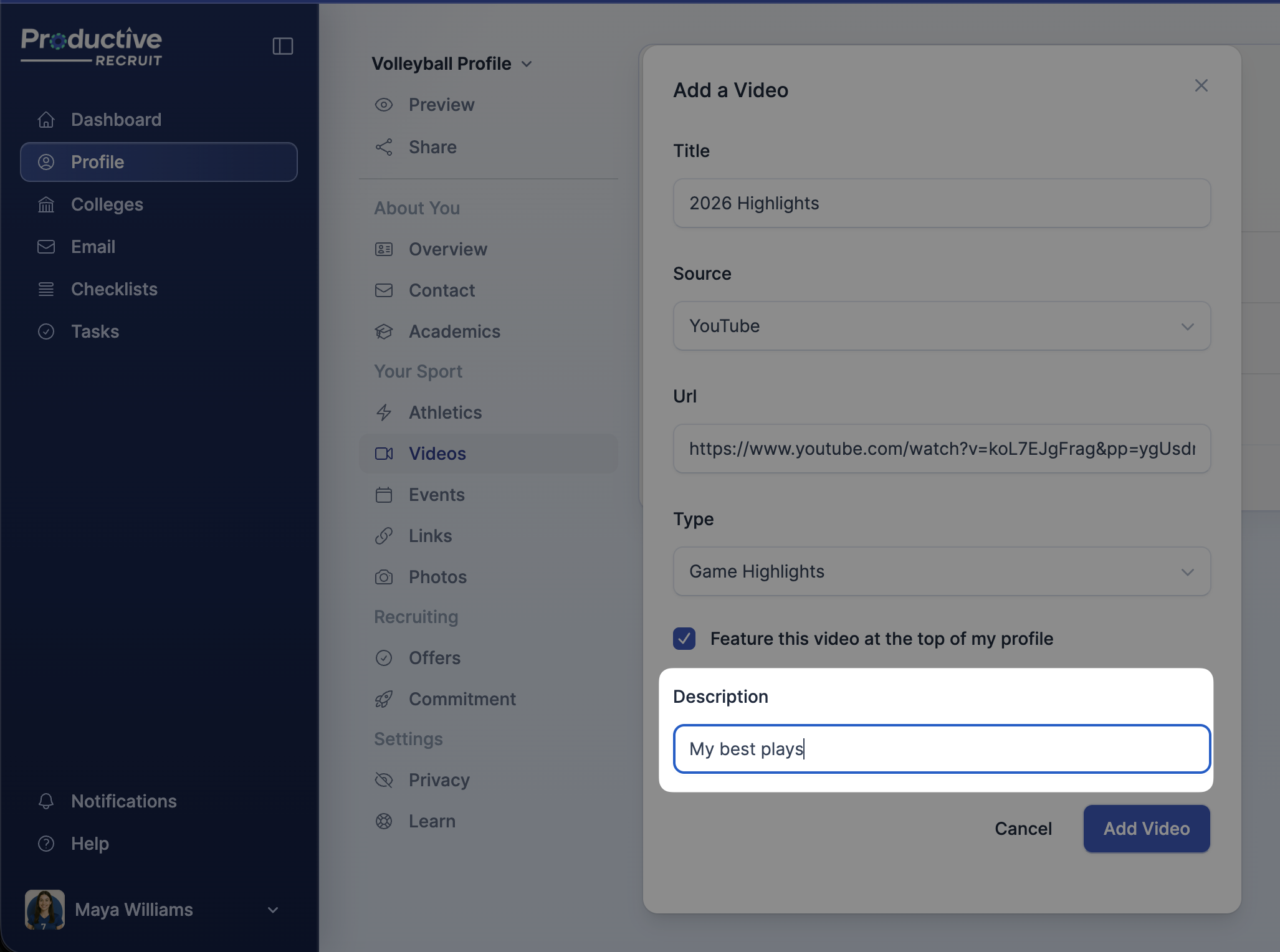Click the Photos camera icon
The width and height of the screenshot is (1280, 952).
click(x=384, y=577)
